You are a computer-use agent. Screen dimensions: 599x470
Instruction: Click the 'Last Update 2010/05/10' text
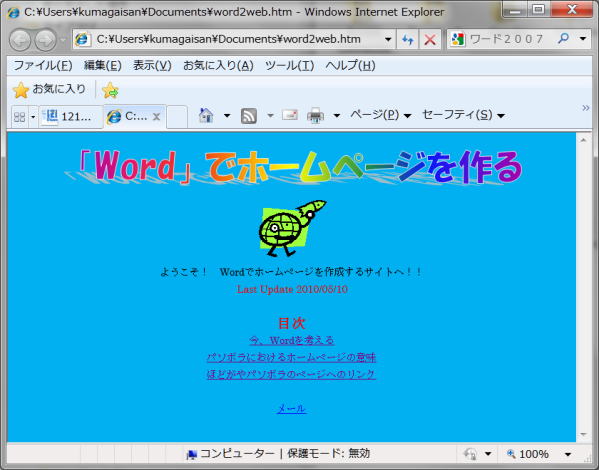[x=292, y=289]
